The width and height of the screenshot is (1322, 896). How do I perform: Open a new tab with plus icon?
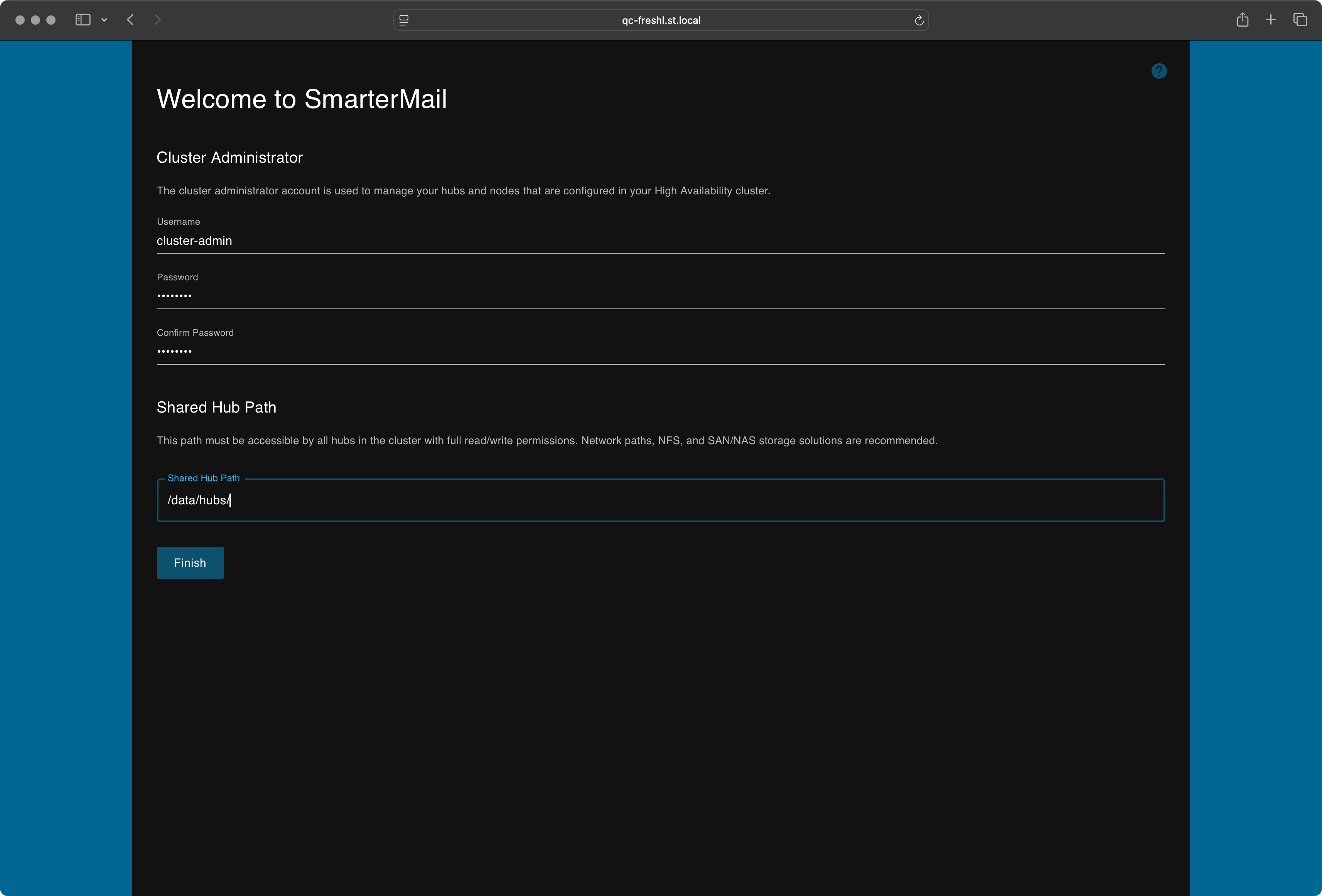[1271, 20]
